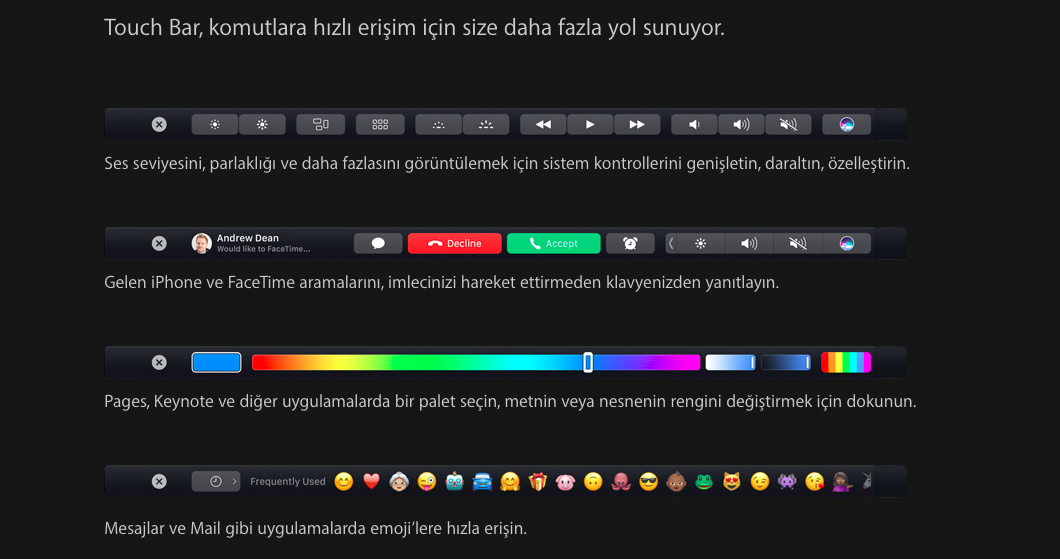Screen dimensions: 1060x559
Task: Open Launchpad grid key
Action: 380,124
